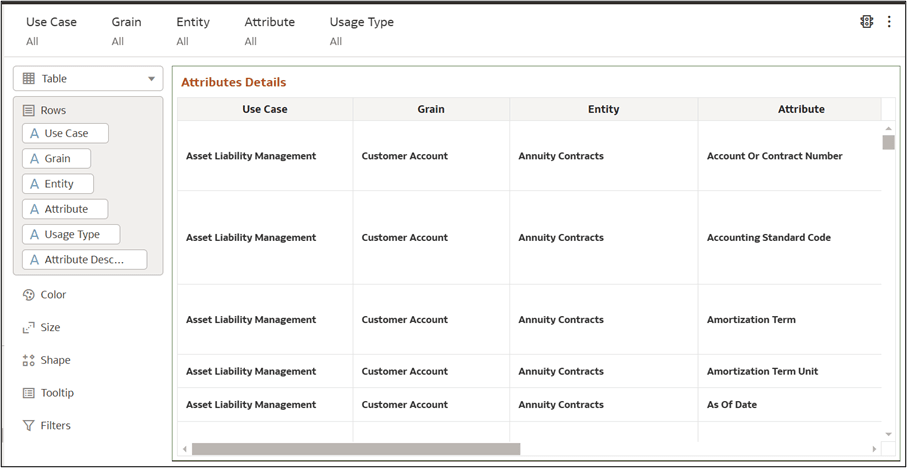Select the Attribute pill in Rows
The width and height of the screenshot is (907, 468).
click(65, 209)
